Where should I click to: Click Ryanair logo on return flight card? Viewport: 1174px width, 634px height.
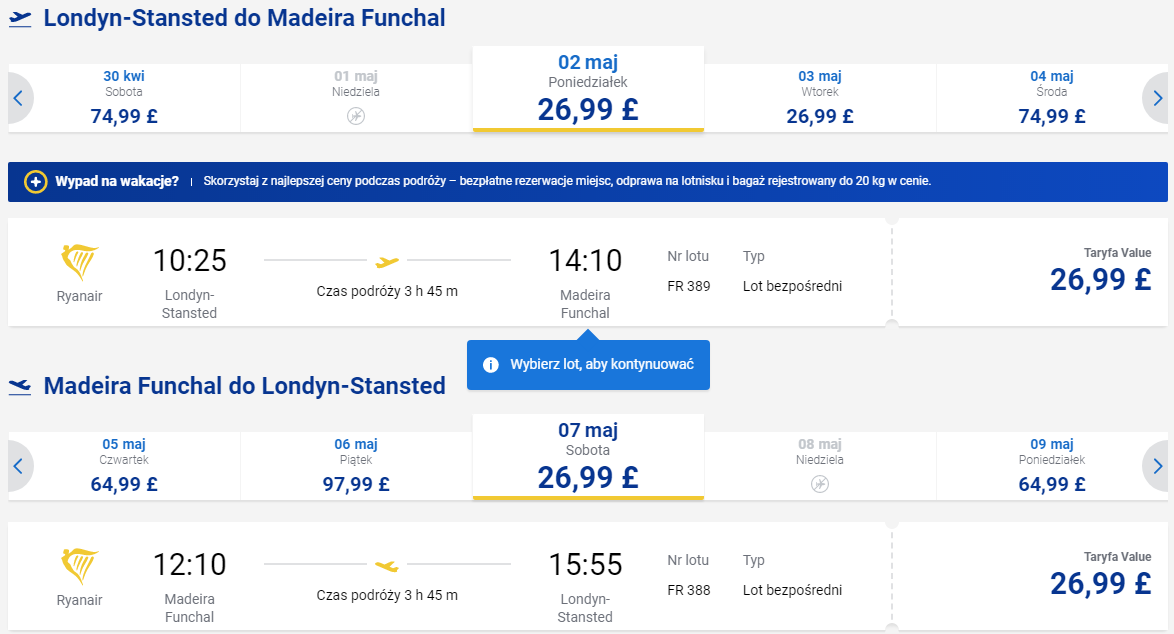coord(79,566)
